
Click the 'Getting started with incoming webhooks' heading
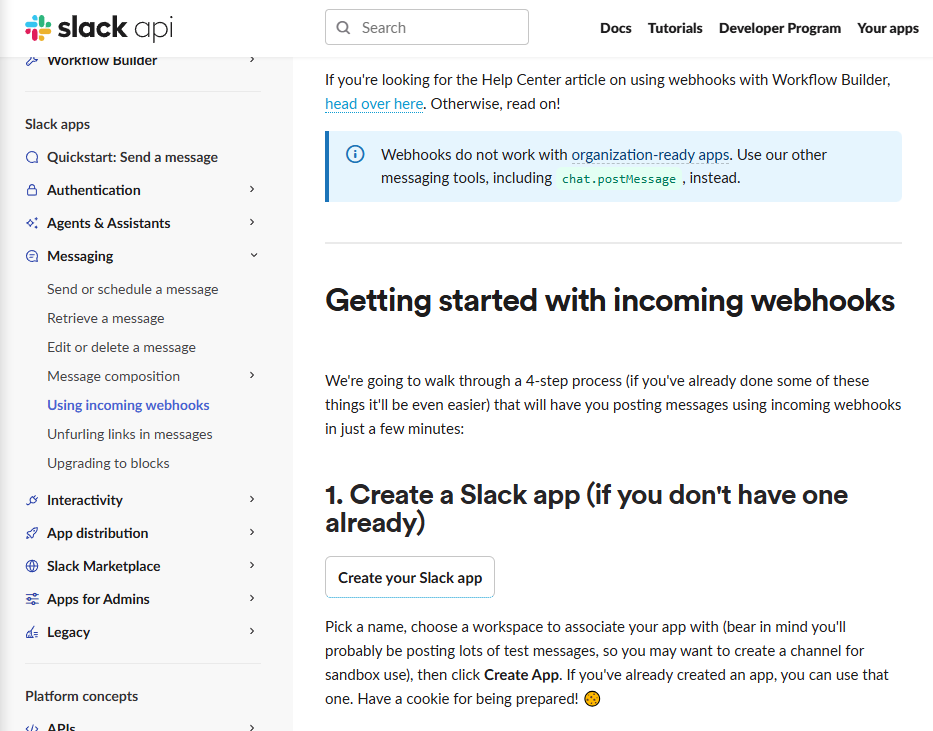pos(610,300)
